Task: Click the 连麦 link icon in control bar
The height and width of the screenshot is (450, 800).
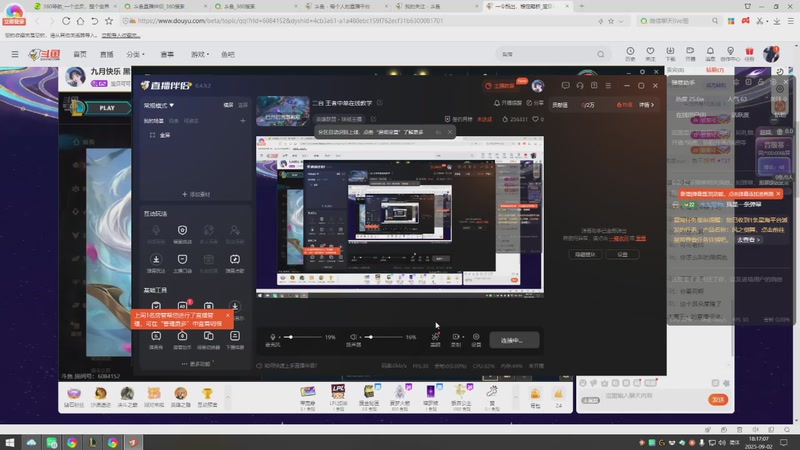Action: pos(435,337)
